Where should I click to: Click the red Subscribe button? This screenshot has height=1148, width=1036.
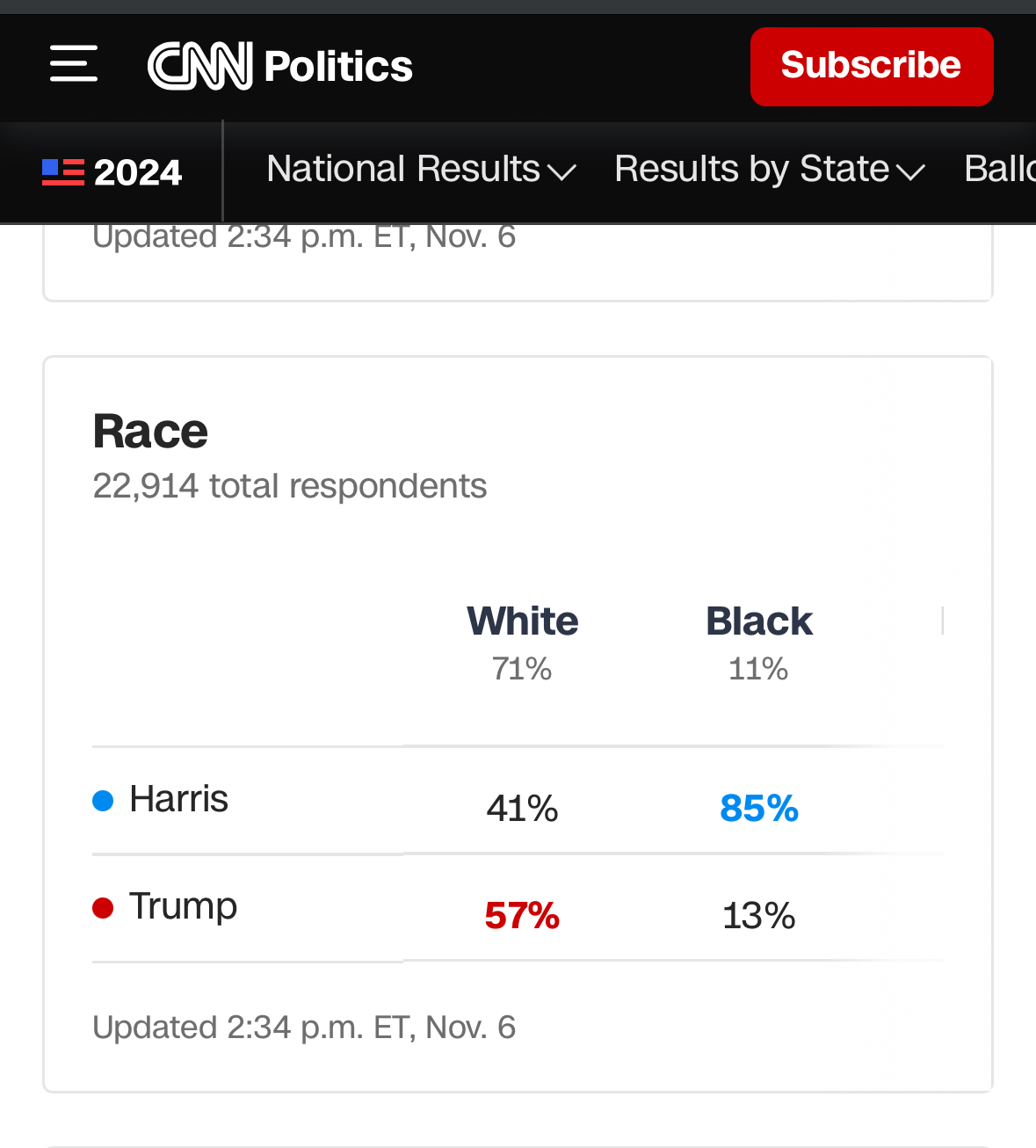click(871, 66)
